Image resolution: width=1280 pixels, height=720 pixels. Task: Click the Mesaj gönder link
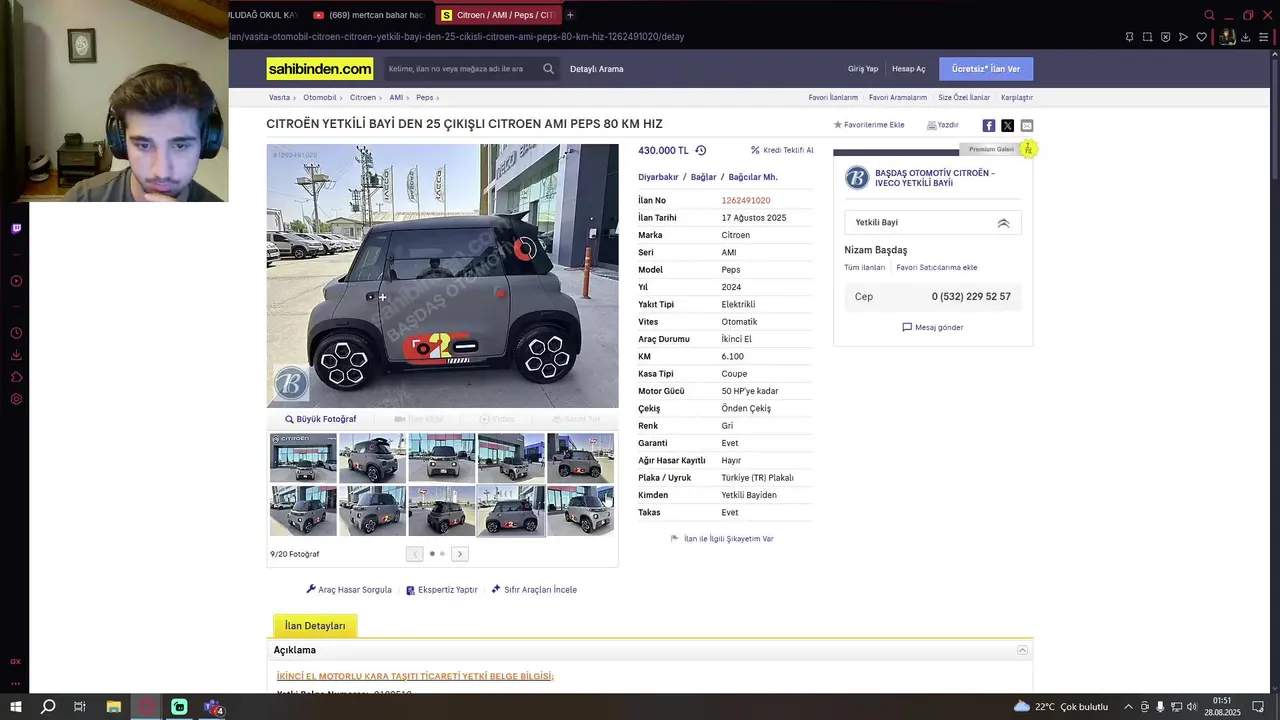[932, 327]
